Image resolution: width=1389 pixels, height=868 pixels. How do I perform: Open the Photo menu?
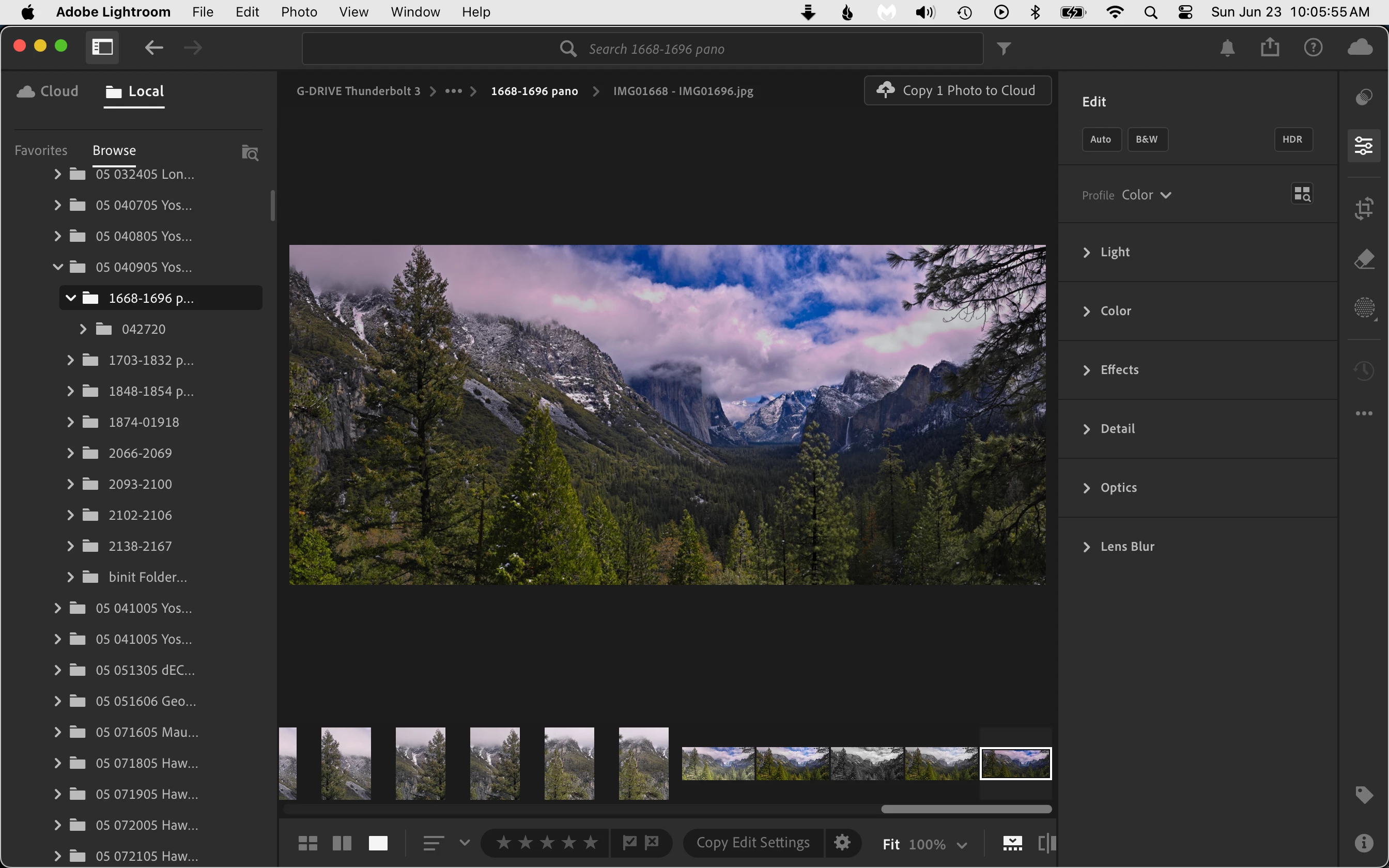click(299, 12)
